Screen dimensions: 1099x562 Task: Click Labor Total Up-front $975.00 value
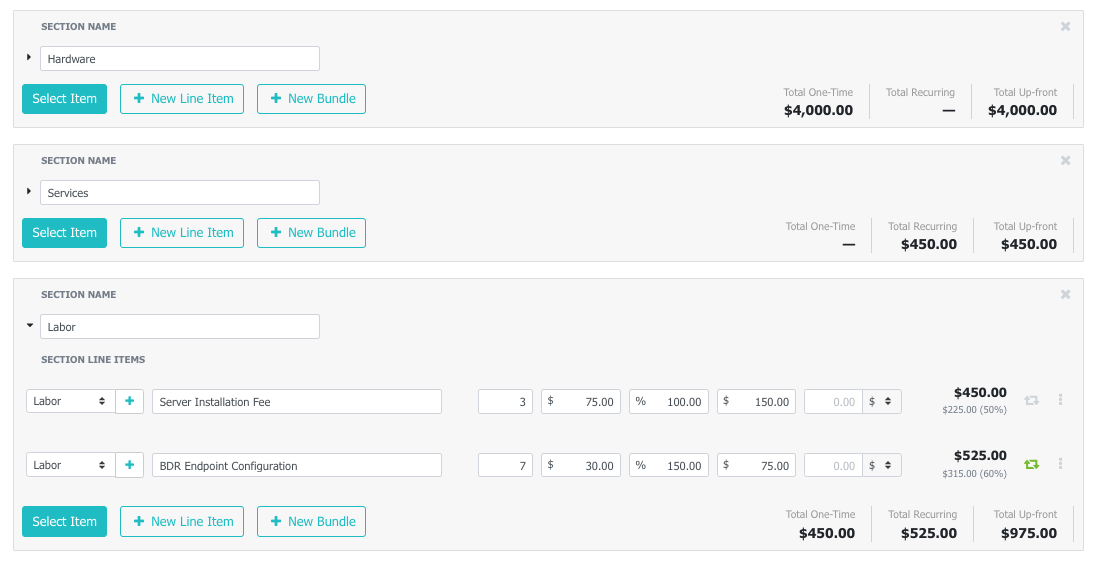point(1028,533)
